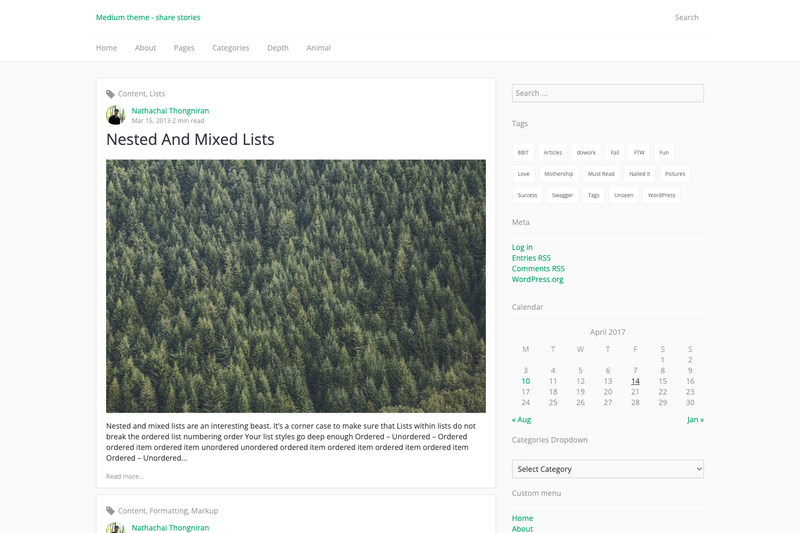Screen dimensions: 800x533
Task: Open the Lists category link
Action: tap(157, 94)
